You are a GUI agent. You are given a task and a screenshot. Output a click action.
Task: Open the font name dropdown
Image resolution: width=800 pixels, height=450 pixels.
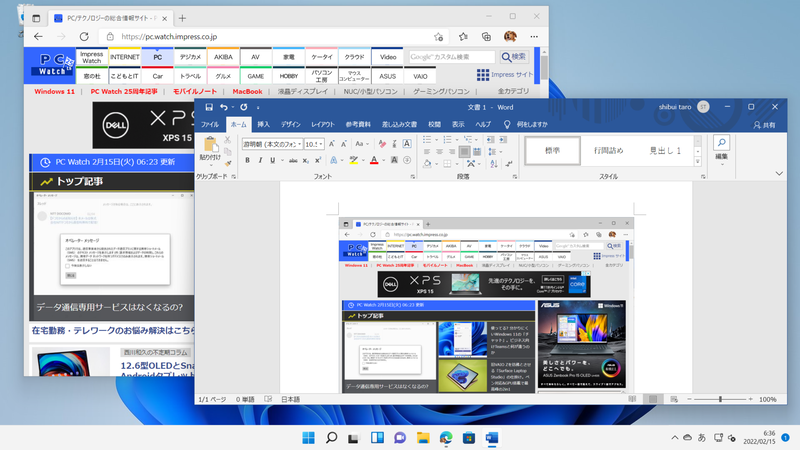coord(299,144)
